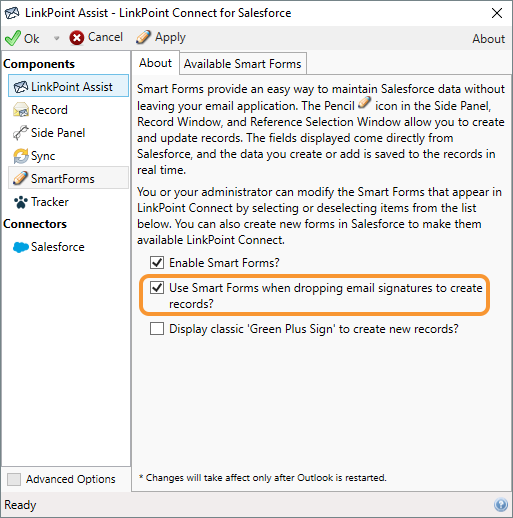Viewport: 513px width, 518px height.
Task: Click the LinkPoint Assist envelope icon in sidebar
Action: (x=21, y=87)
